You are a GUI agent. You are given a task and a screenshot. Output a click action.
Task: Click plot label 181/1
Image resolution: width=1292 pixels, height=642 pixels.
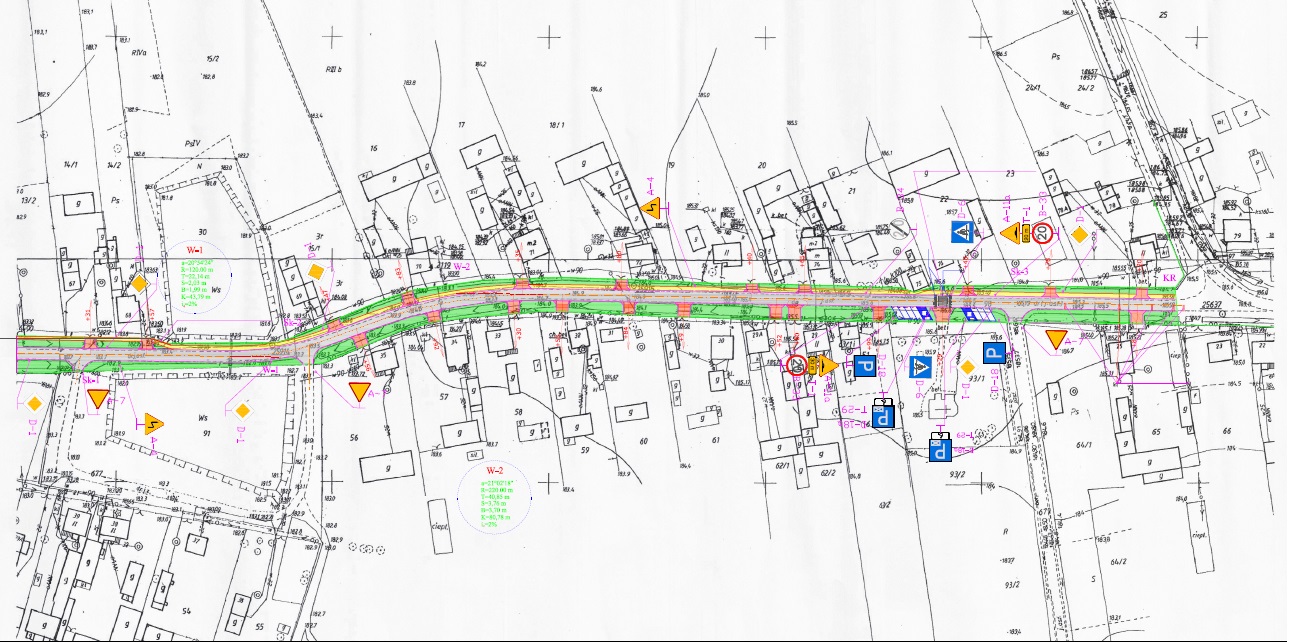coord(556,125)
